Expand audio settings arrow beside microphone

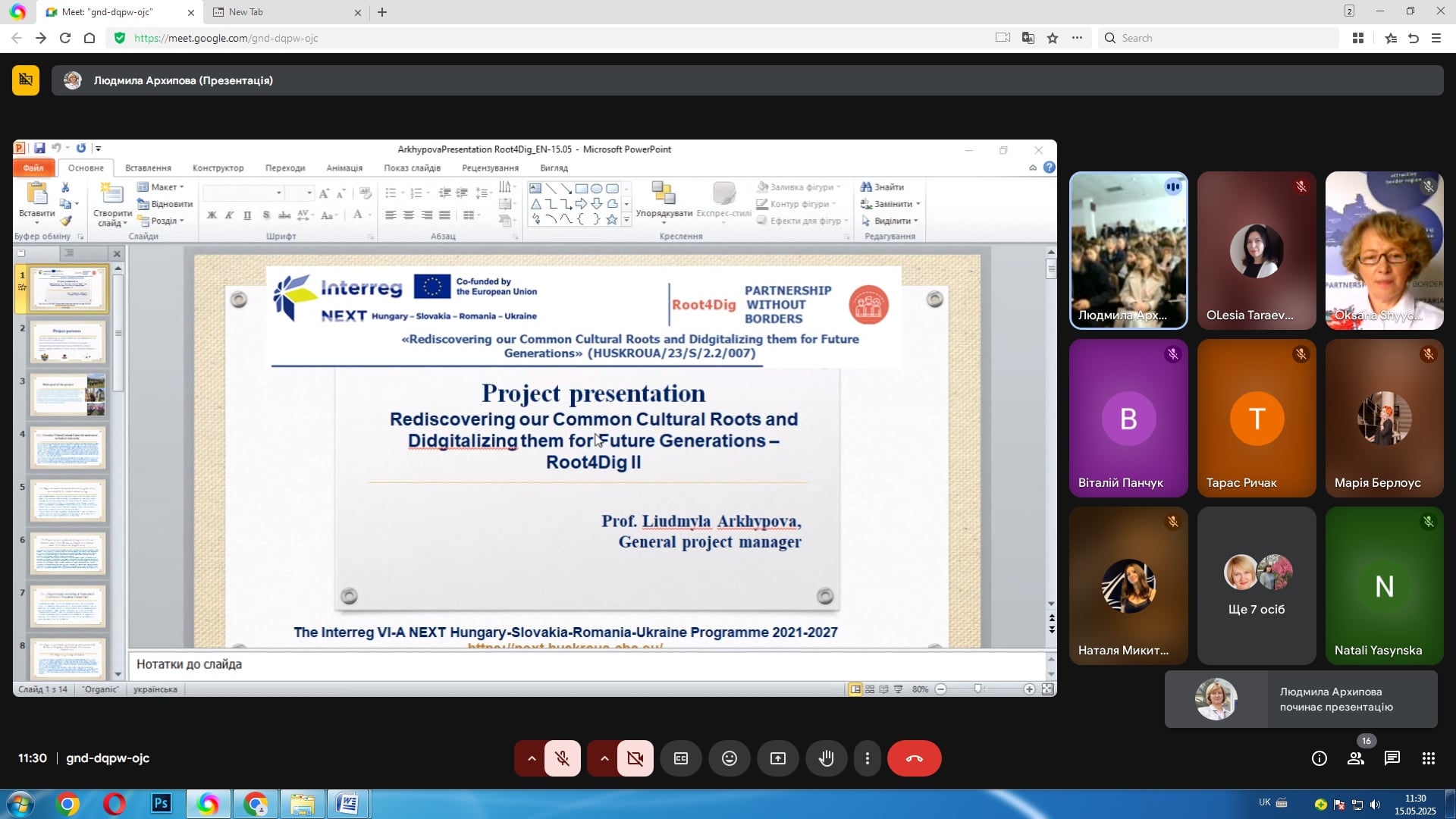pos(532,758)
